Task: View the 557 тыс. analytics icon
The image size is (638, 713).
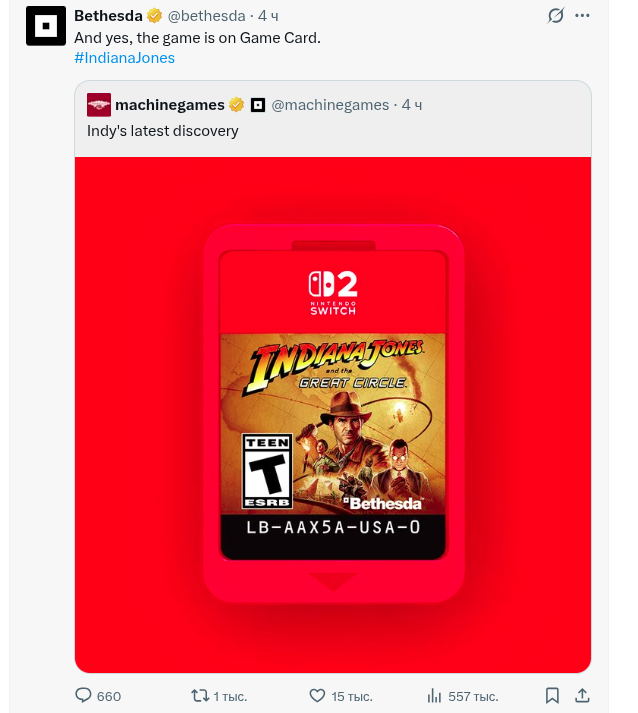Action: pos(434,696)
